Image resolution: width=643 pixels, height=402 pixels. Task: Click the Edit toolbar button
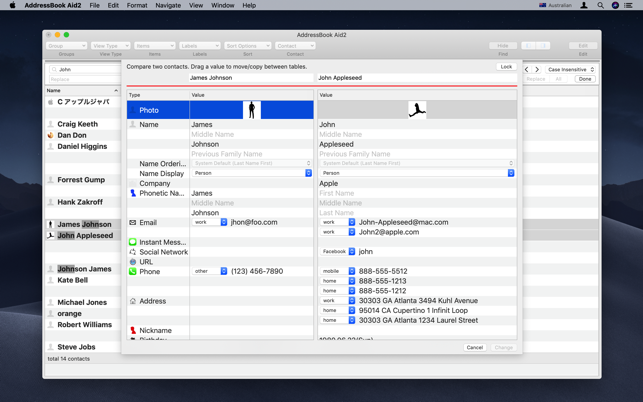[x=583, y=46]
